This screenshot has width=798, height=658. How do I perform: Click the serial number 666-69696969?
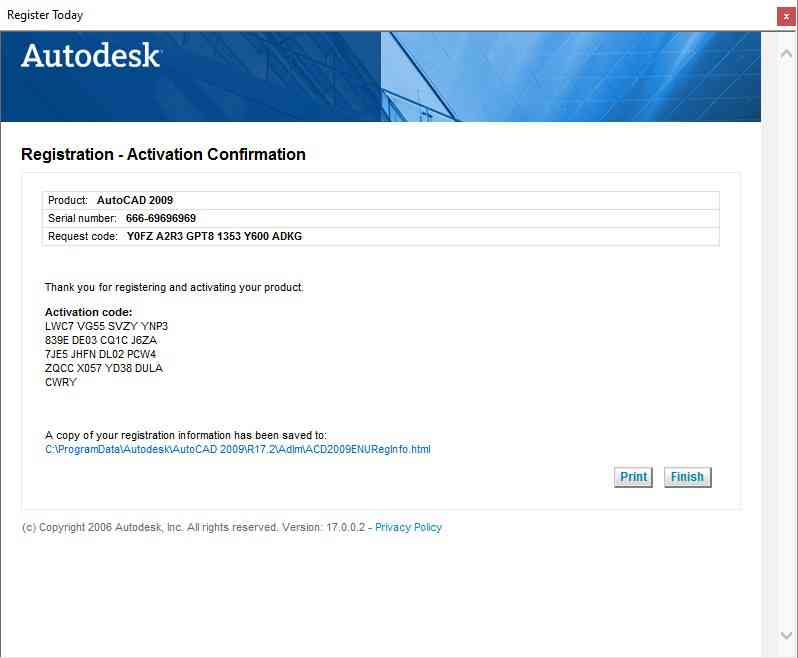click(161, 218)
